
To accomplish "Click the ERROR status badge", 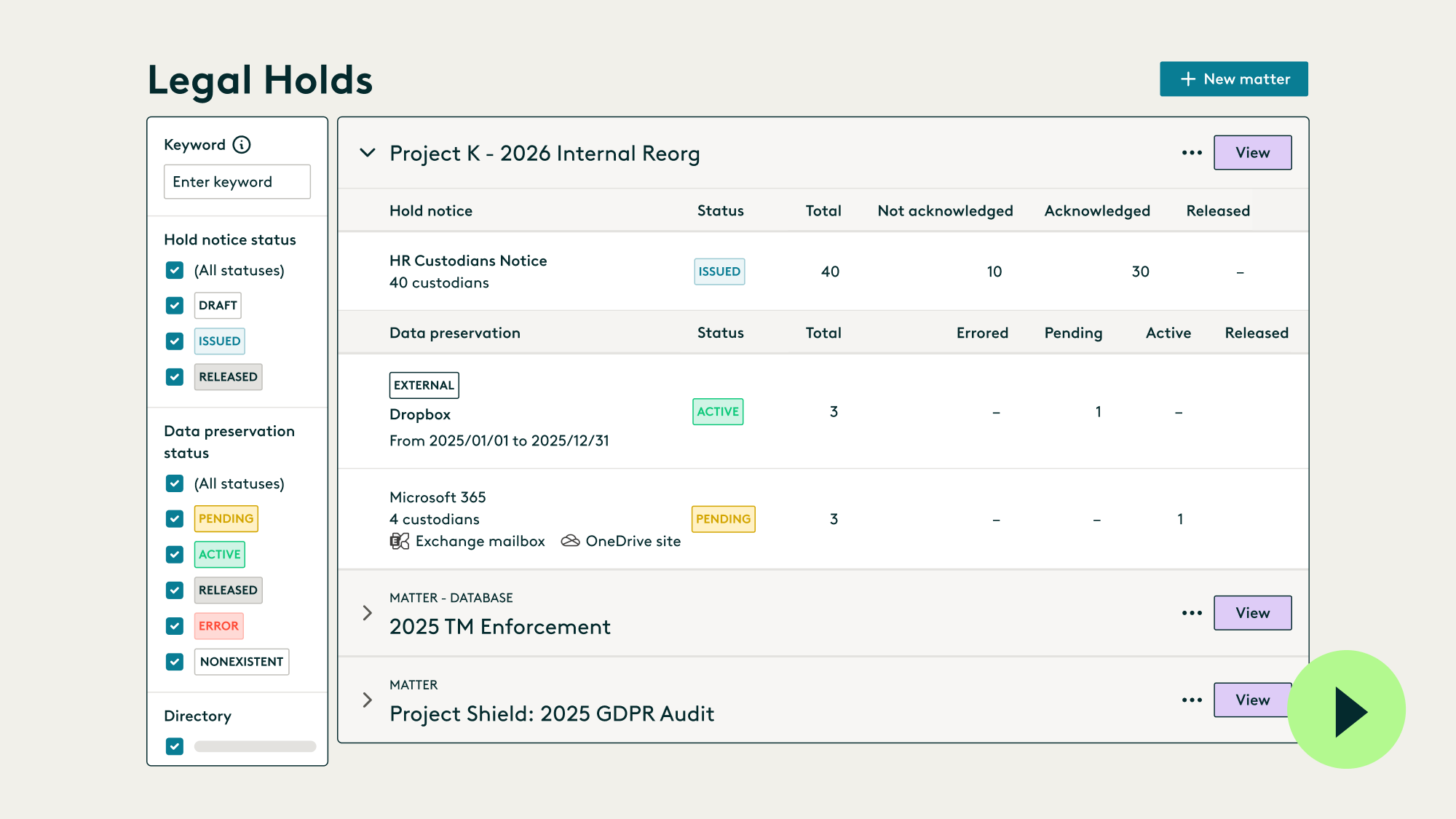I will click(218, 626).
